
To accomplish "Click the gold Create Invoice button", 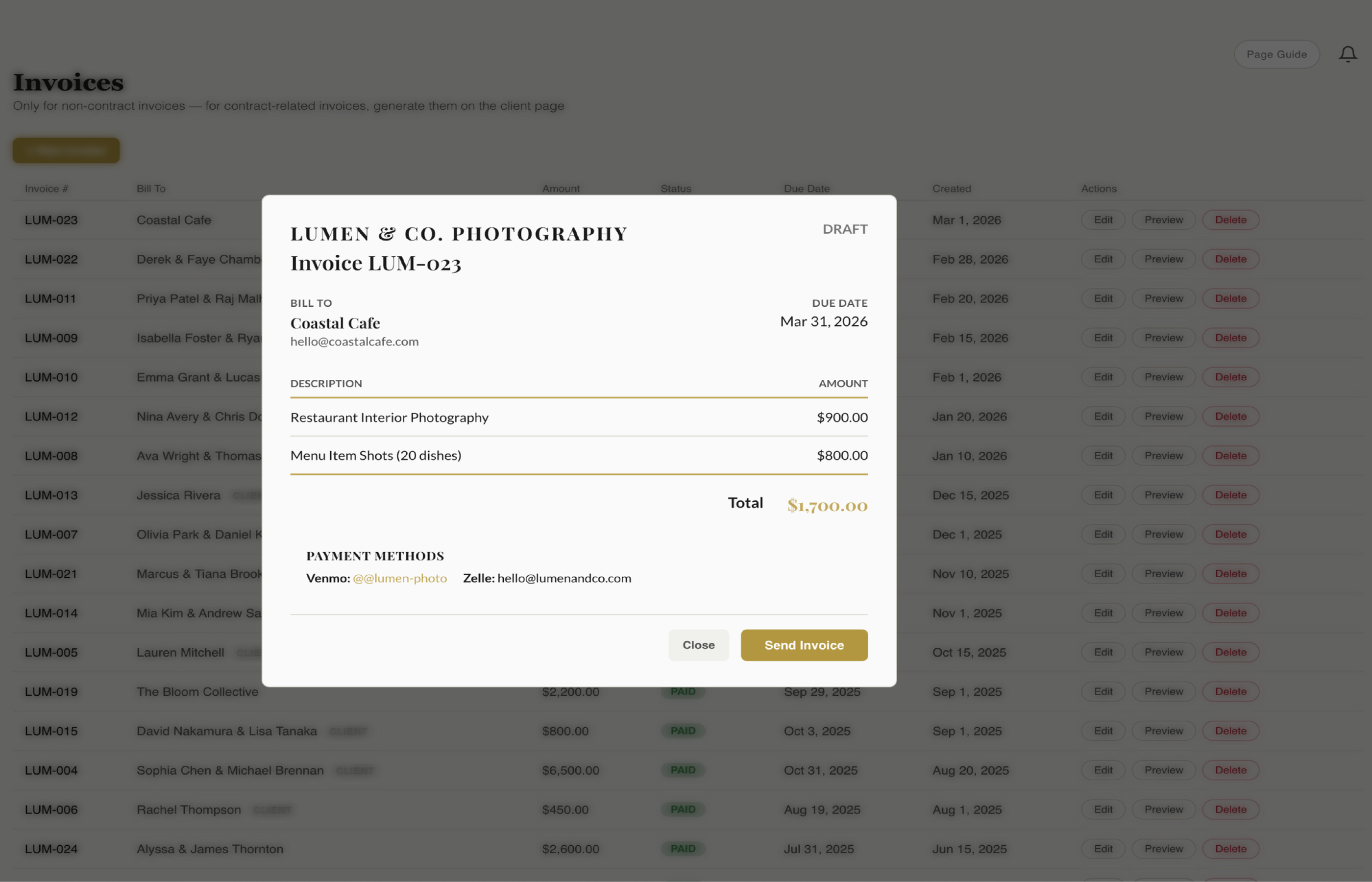I will 66,150.
